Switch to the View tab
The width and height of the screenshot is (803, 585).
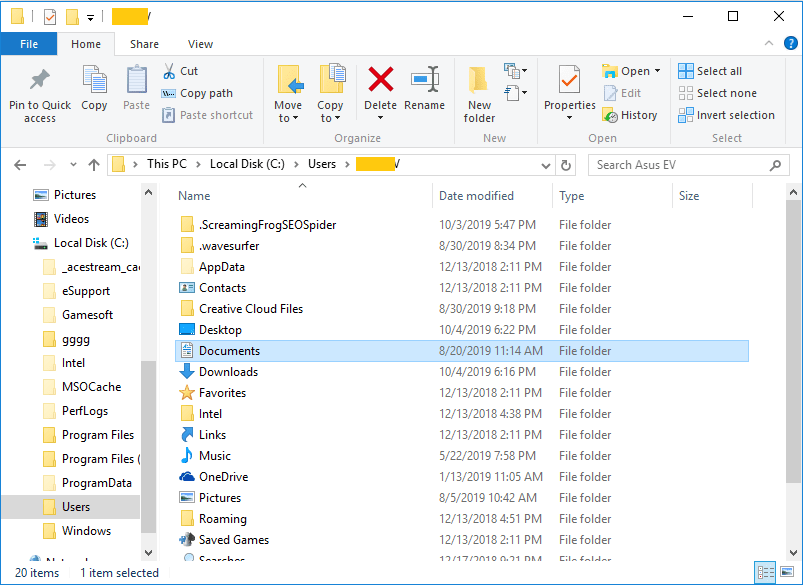click(x=200, y=43)
